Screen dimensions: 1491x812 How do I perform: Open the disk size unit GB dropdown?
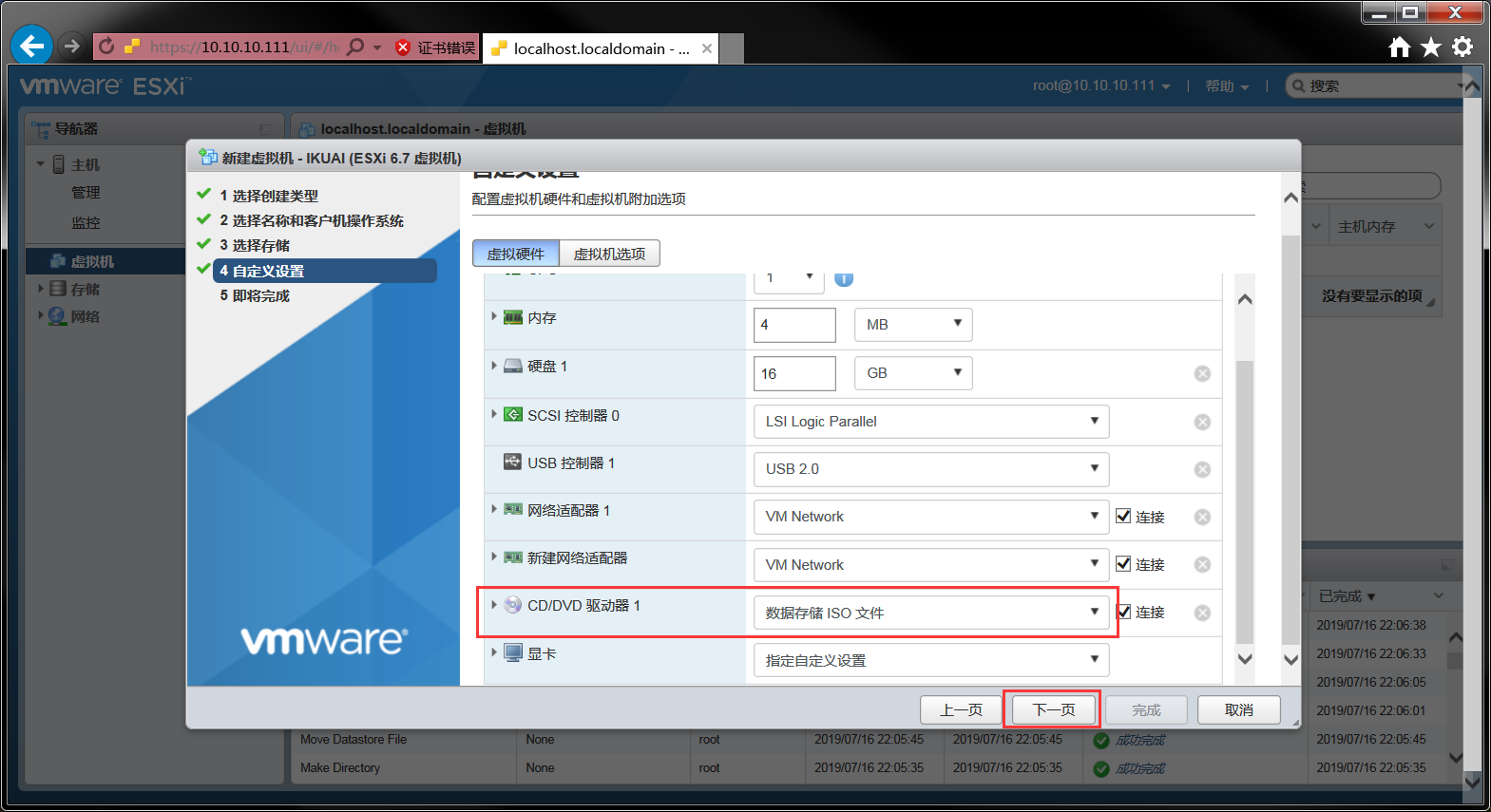(x=913, y=373)
